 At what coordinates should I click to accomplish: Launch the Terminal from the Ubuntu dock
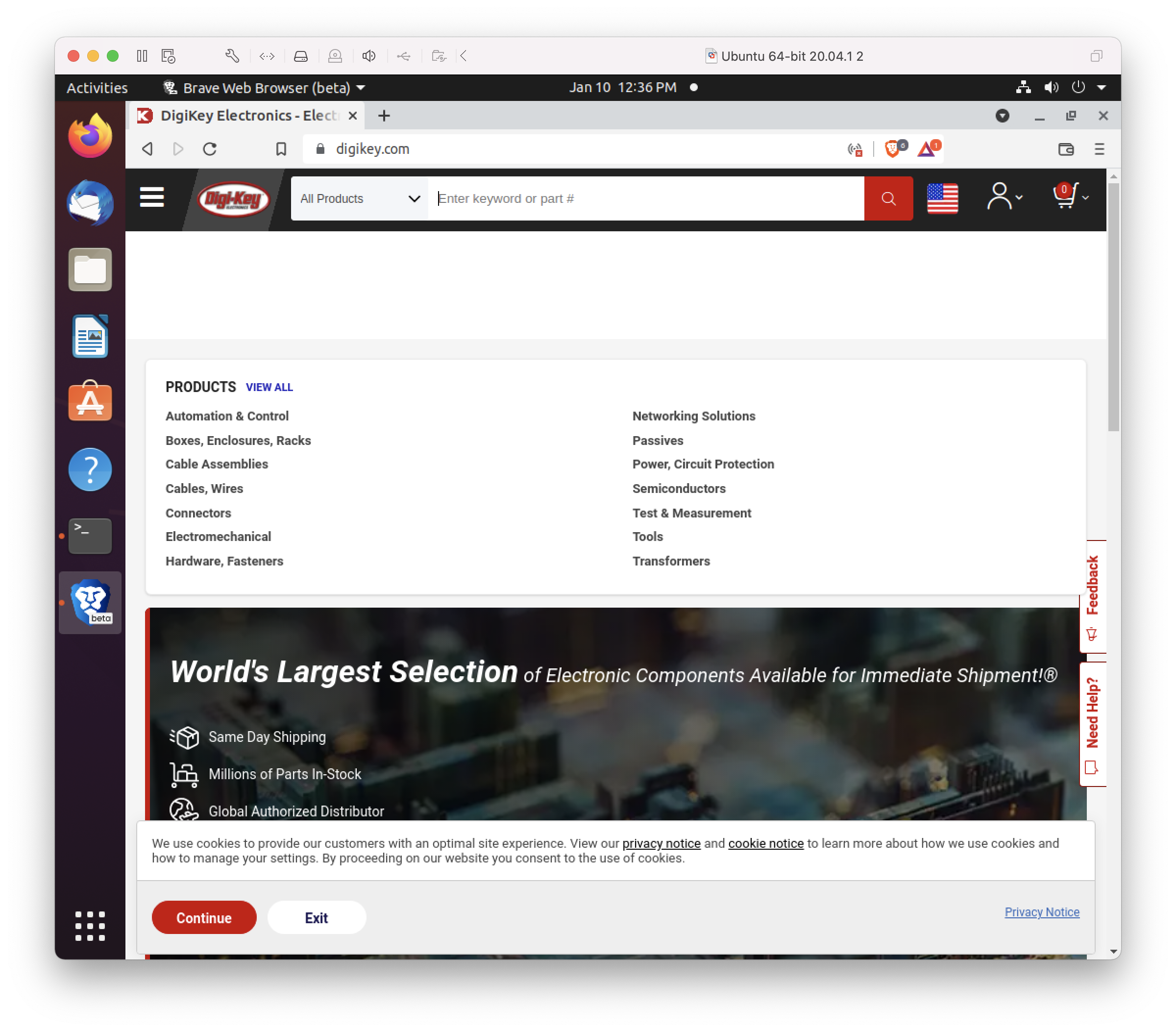pyautogui.click(x=90, y=536)
